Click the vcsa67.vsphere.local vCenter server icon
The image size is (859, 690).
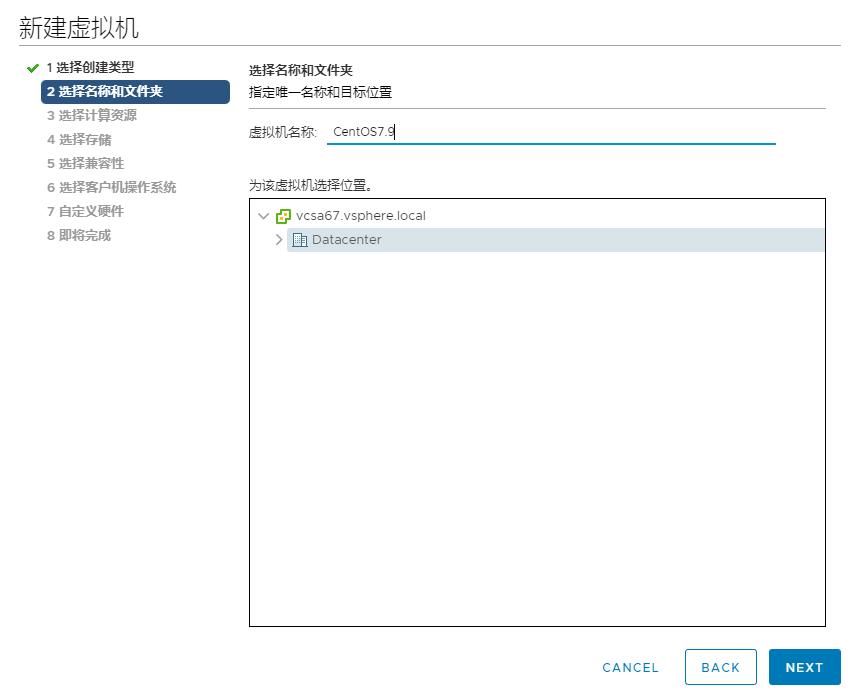[283, 215]
